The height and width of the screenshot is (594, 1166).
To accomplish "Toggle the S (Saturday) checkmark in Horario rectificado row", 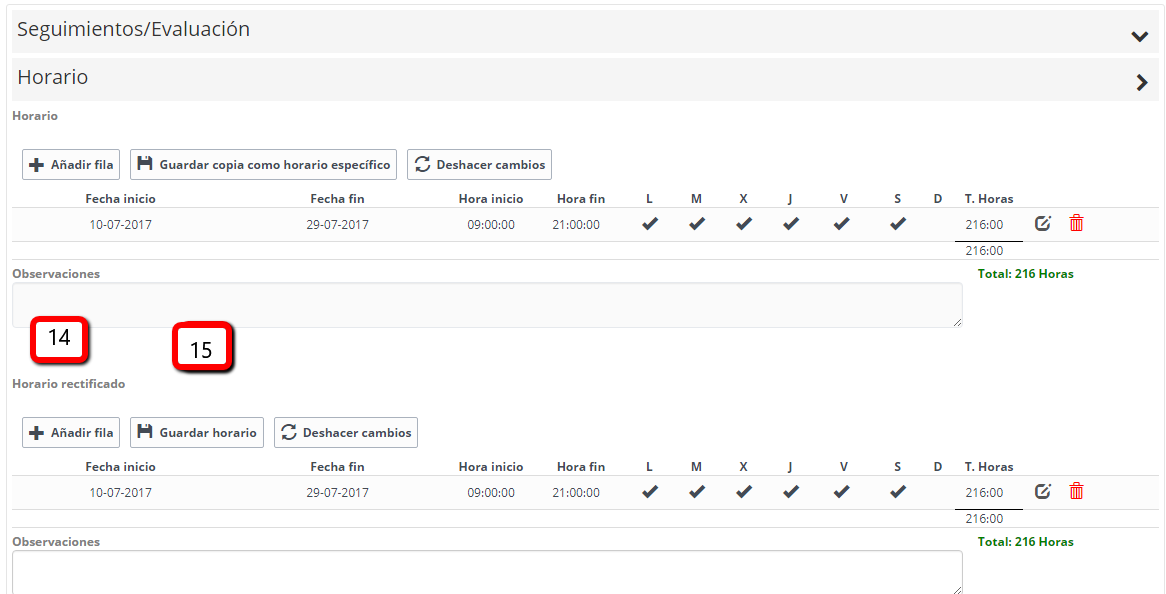I will [x=898, y=492].
